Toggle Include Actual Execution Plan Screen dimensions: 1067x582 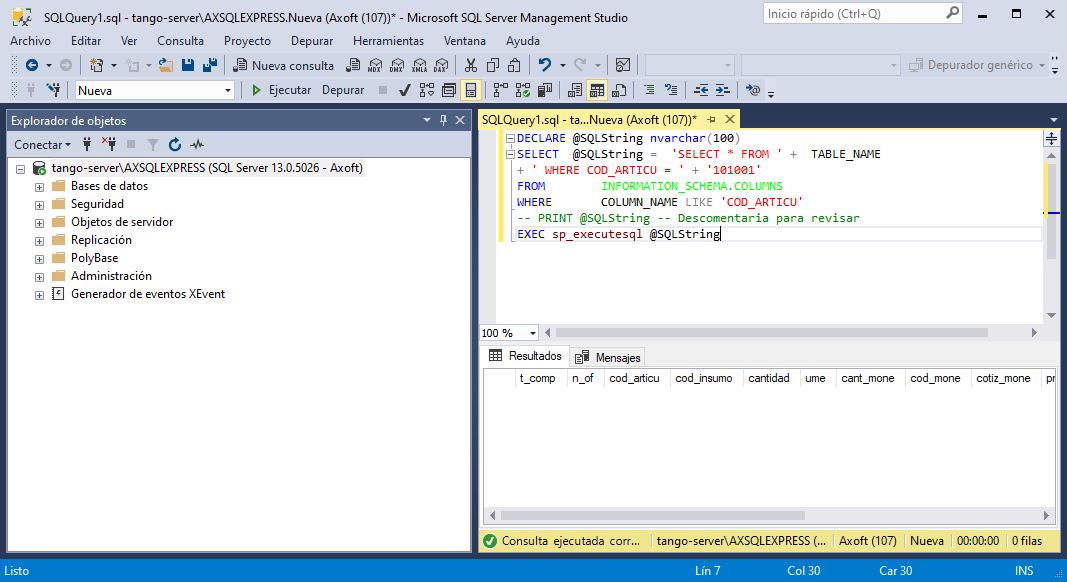coord(500,90)
